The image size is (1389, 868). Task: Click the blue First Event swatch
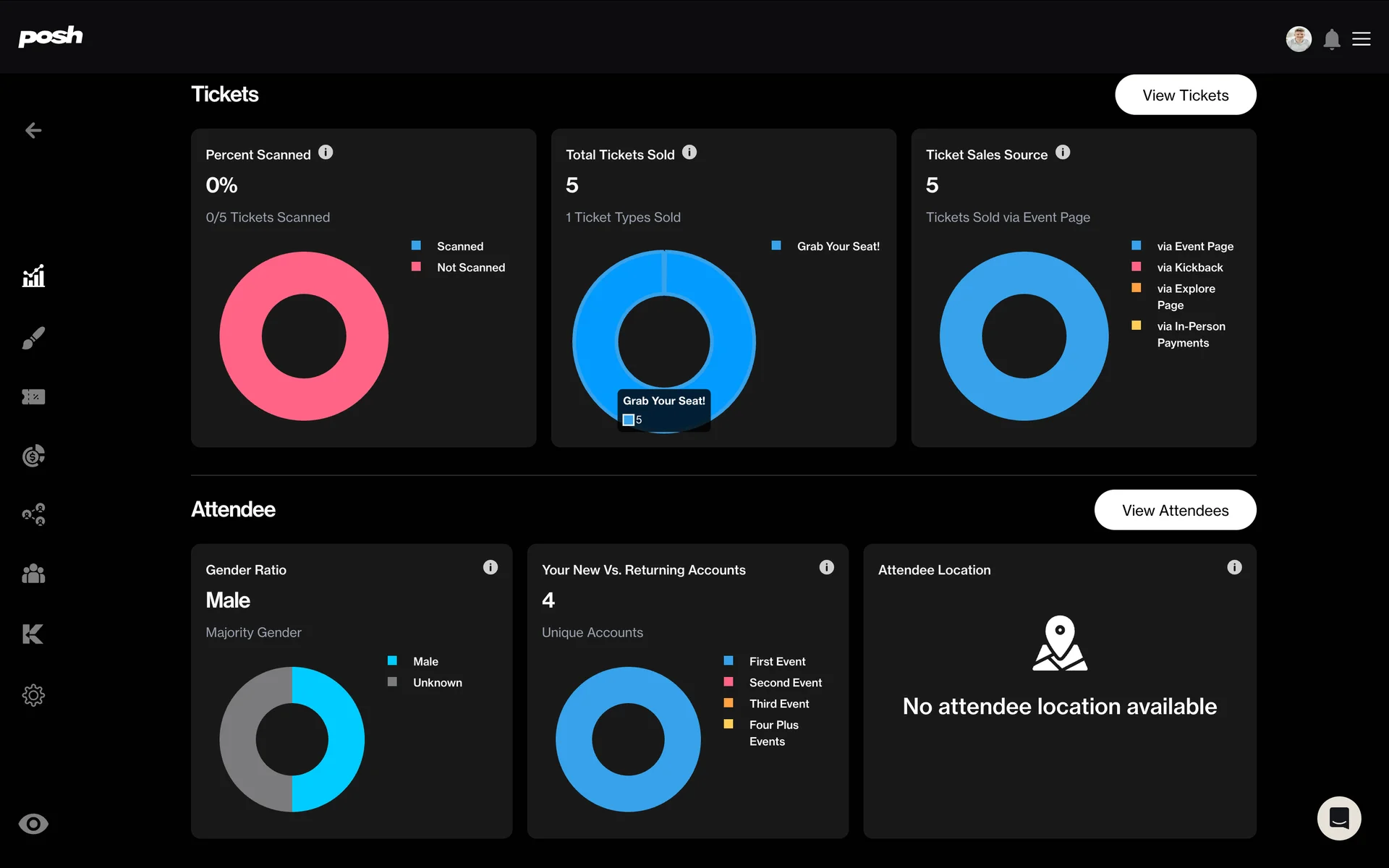[729, 661]
